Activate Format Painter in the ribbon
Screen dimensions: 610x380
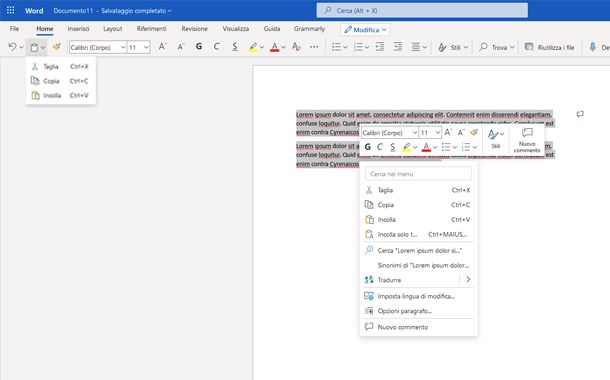point(57,47)
